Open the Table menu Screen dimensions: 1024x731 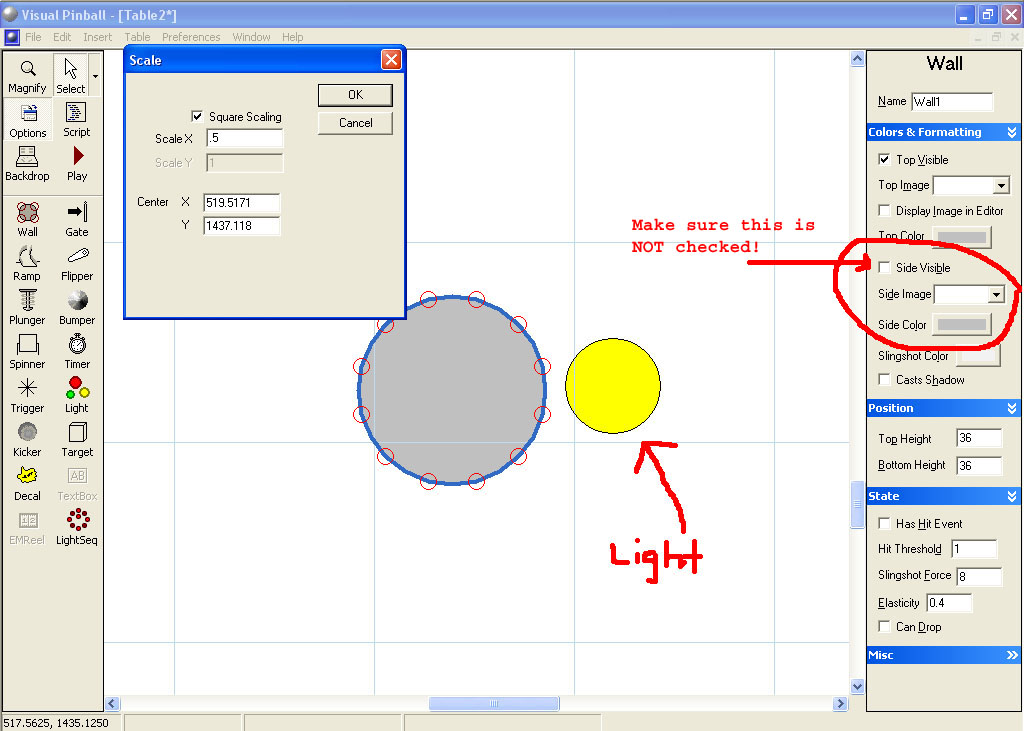click(137, 37)
